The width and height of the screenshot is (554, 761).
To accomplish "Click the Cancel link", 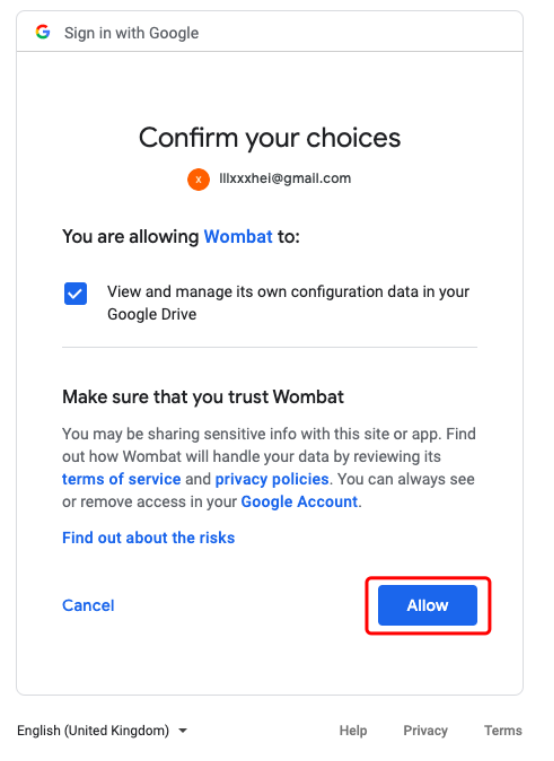I will click(88, 605).
